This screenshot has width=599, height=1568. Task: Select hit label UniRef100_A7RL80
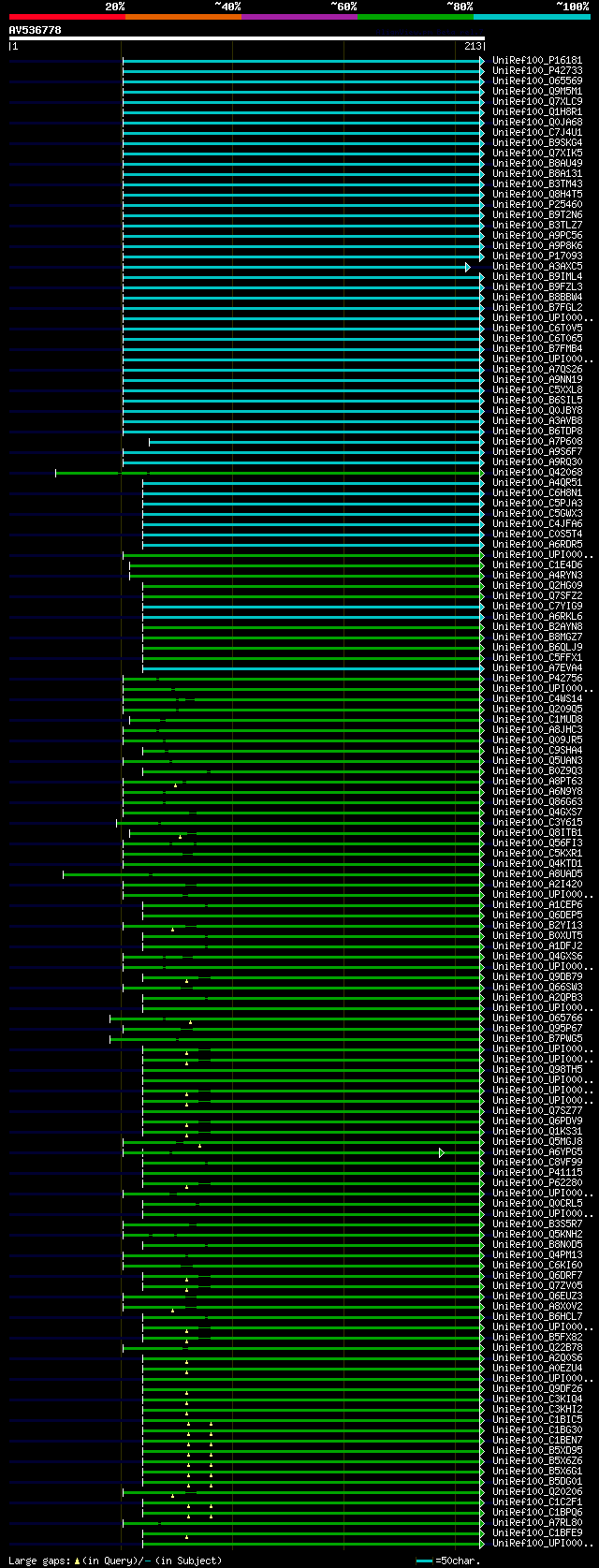[537, 1522]
